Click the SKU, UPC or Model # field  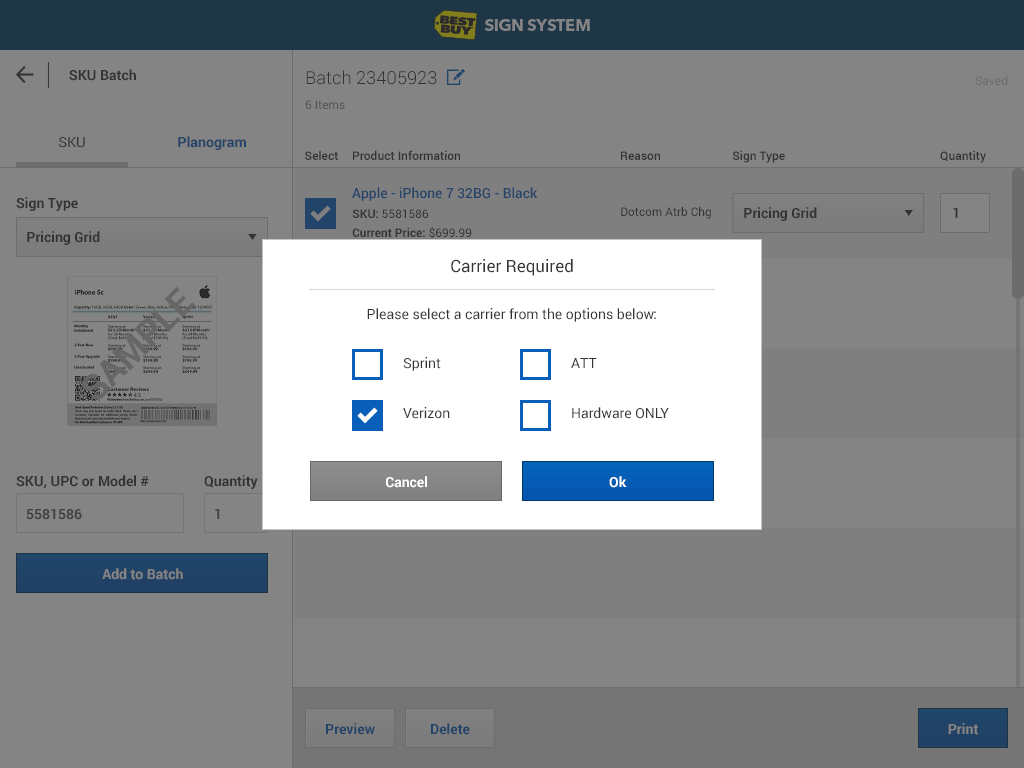click(x=100, y=513)
